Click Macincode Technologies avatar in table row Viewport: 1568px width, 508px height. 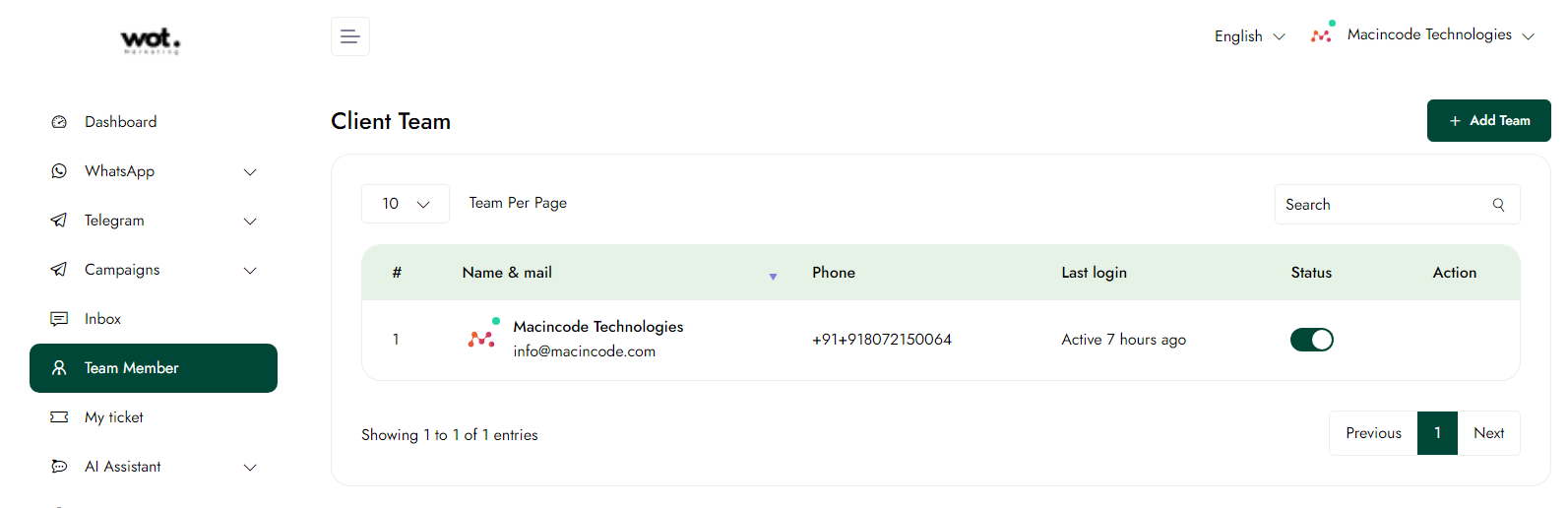(482, 338)
